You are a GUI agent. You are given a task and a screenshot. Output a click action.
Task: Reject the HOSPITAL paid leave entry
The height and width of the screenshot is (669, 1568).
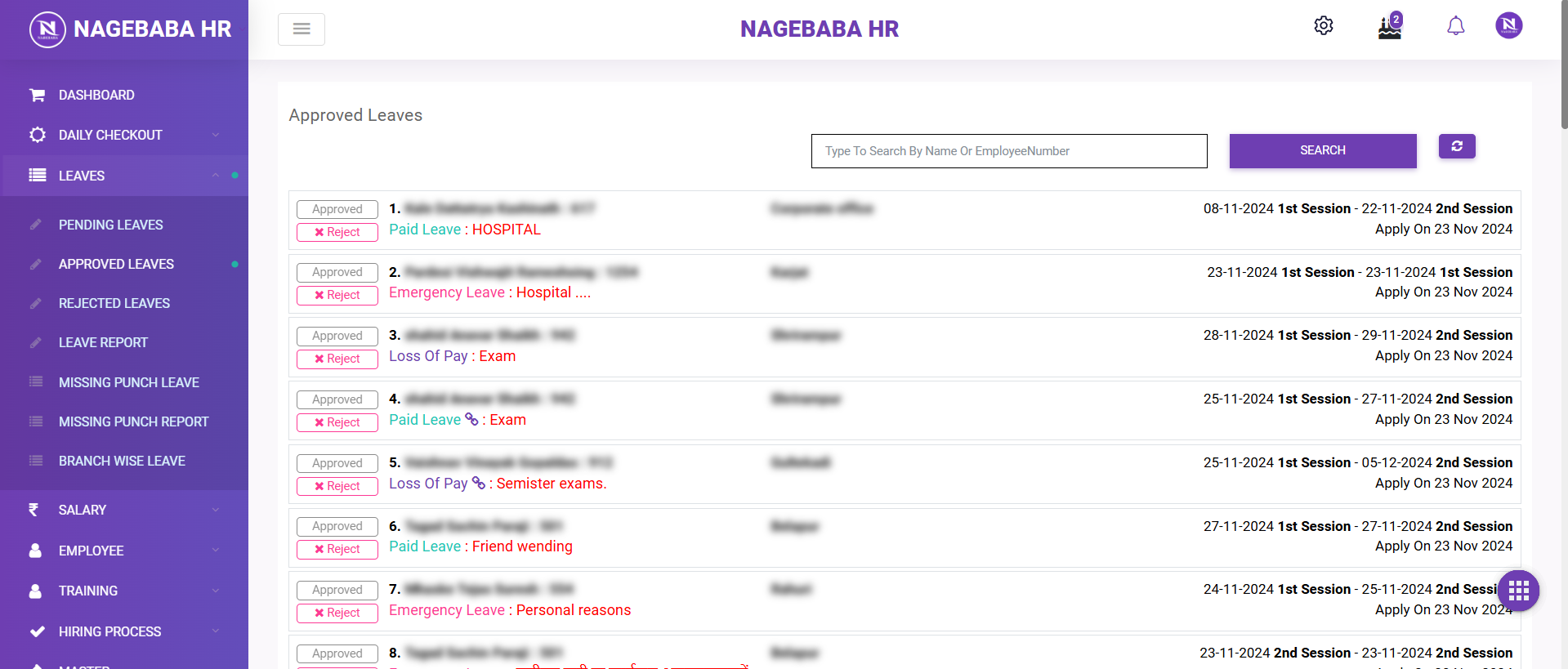[x=337, y=232]
